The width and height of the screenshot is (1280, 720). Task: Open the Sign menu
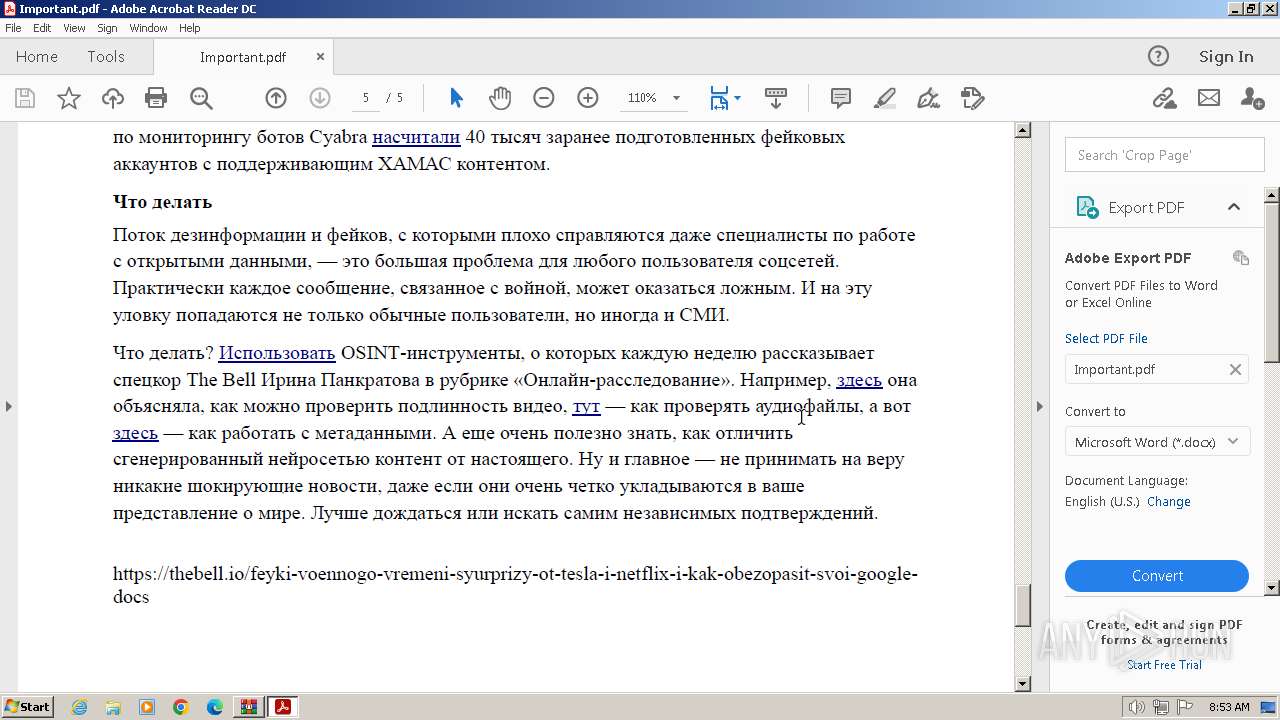(x=107, y=28)
